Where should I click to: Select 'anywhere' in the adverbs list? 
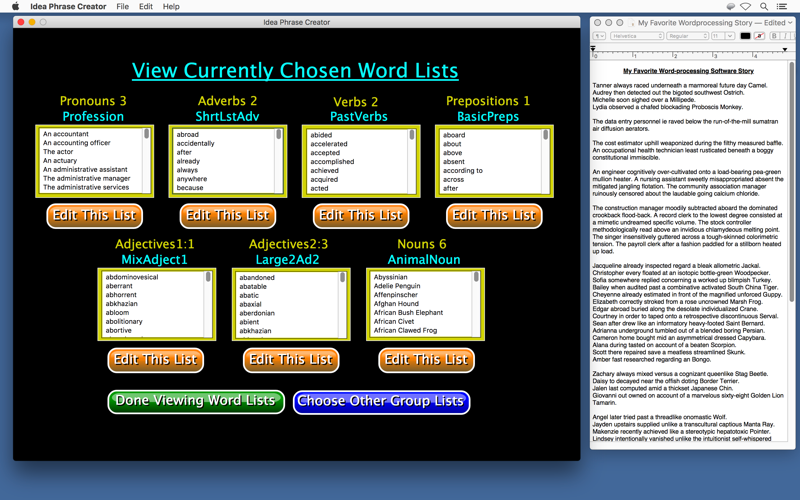(192, 179)
